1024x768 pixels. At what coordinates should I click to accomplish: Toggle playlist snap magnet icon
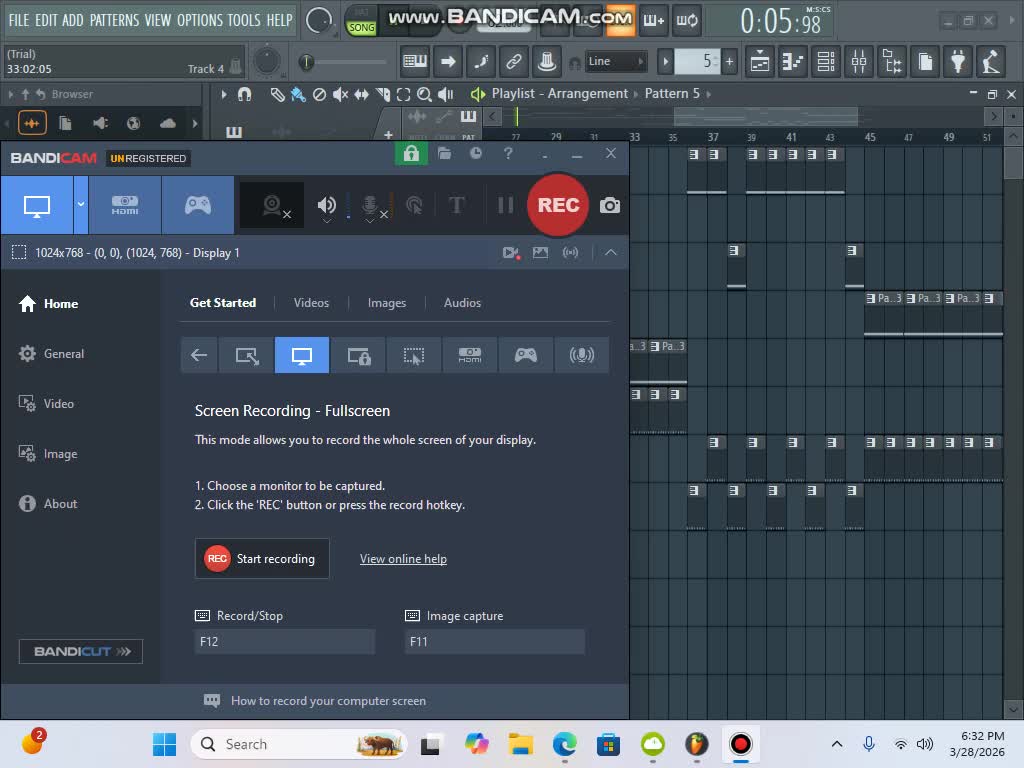[244, 95]
